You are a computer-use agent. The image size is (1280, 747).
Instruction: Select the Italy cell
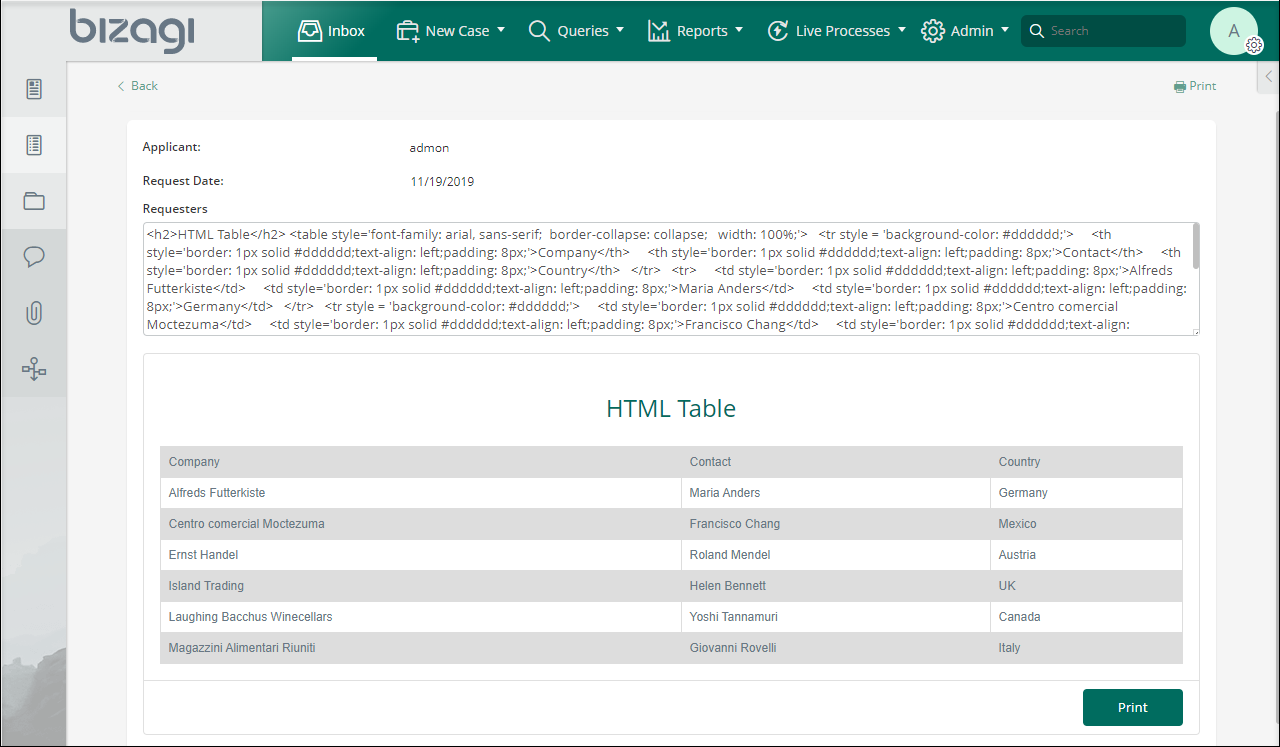1087,648
